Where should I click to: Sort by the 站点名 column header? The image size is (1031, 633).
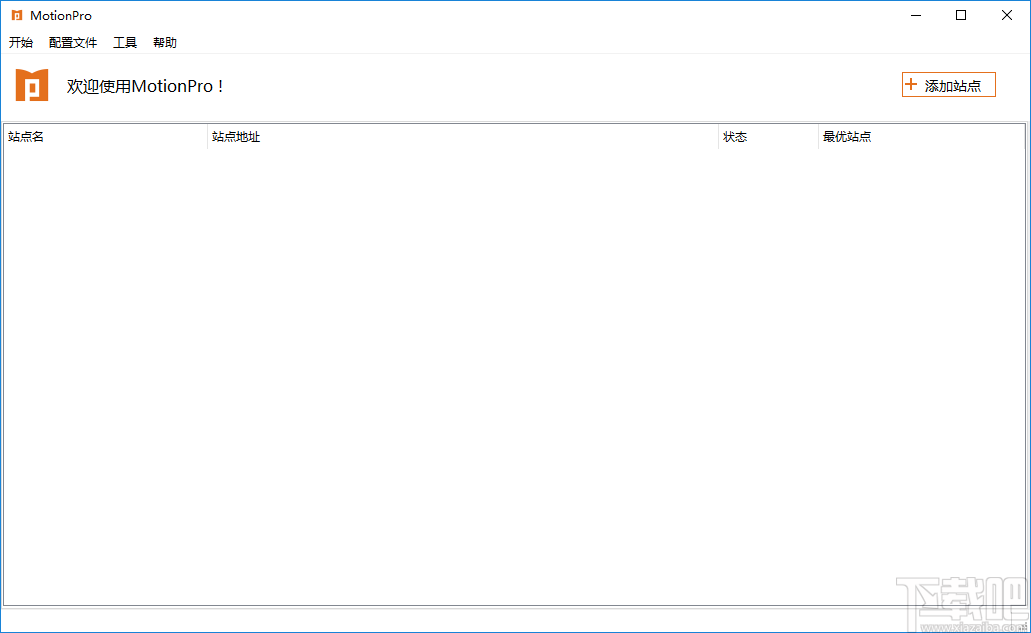click(105, 137)
